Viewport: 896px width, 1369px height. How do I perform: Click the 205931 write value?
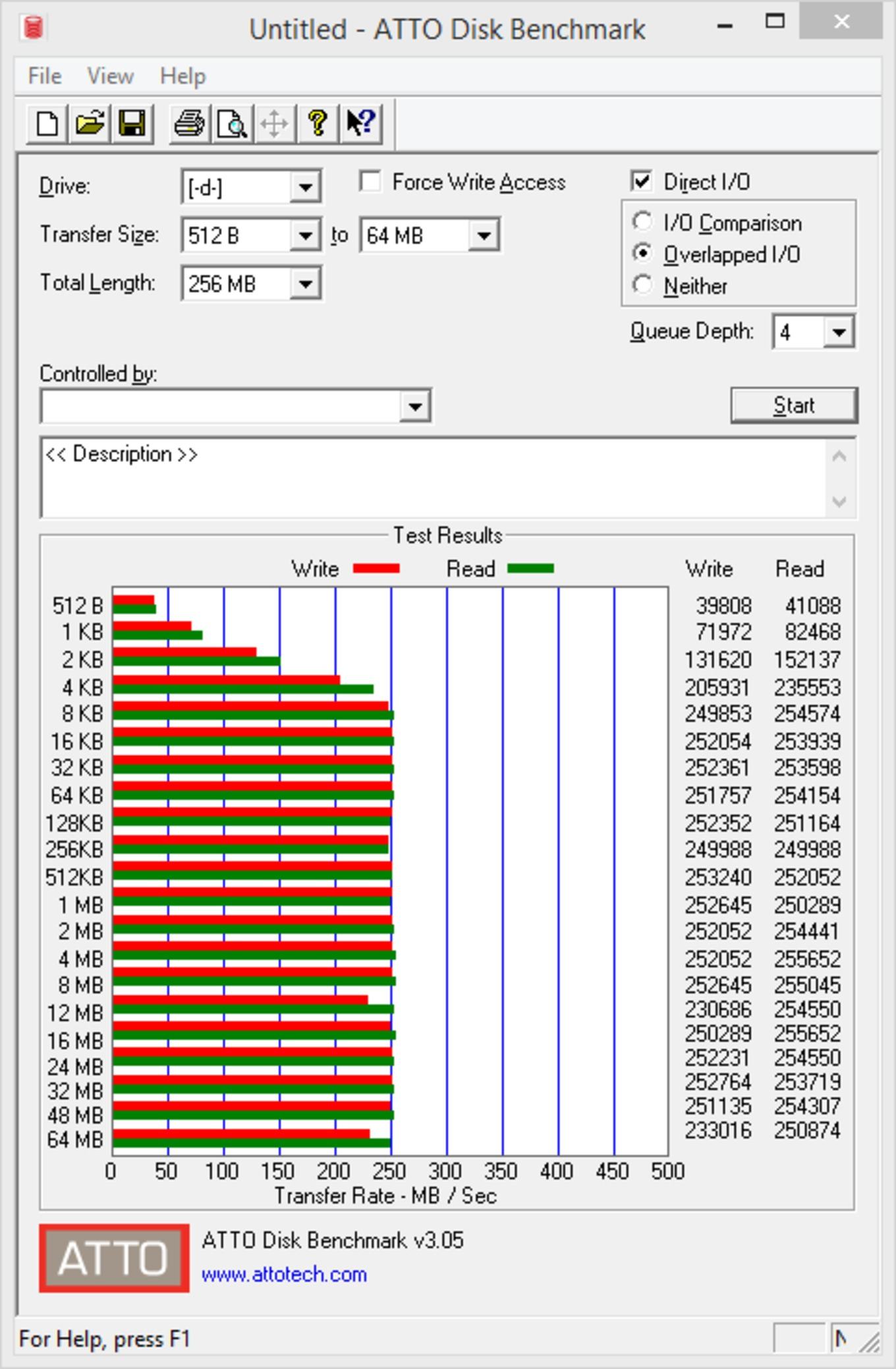717,687
